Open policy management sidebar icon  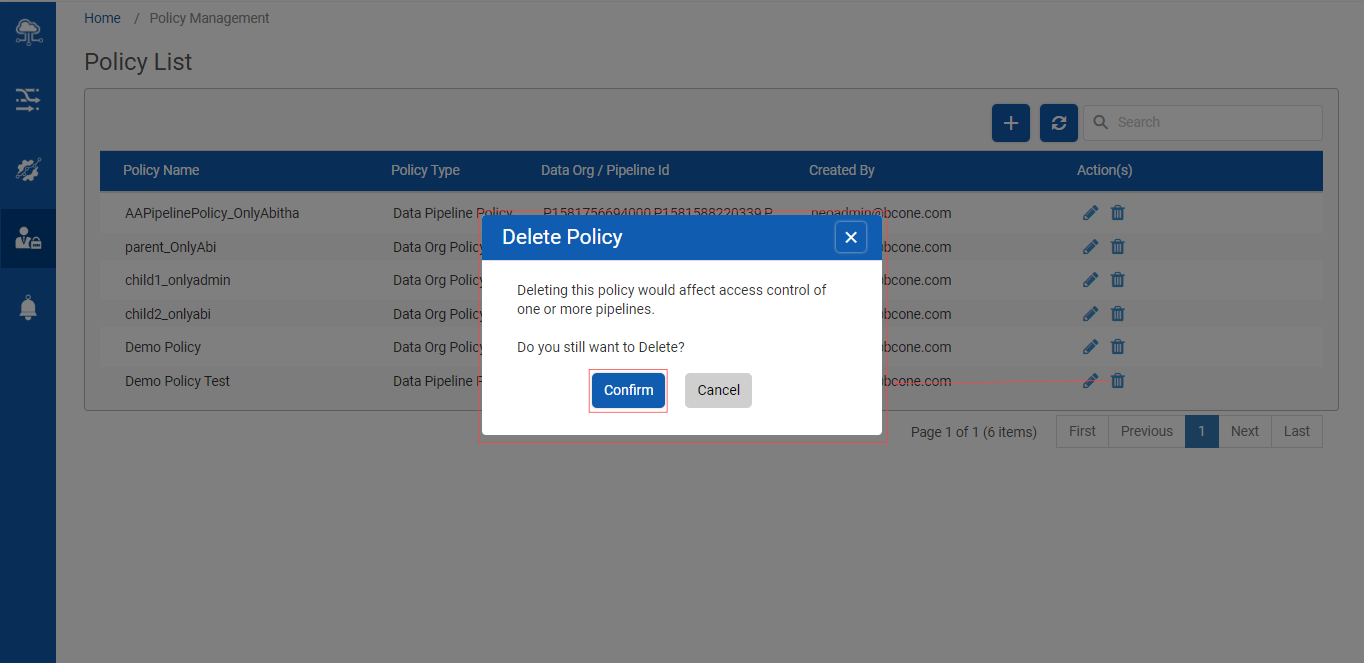pos(28,239)
